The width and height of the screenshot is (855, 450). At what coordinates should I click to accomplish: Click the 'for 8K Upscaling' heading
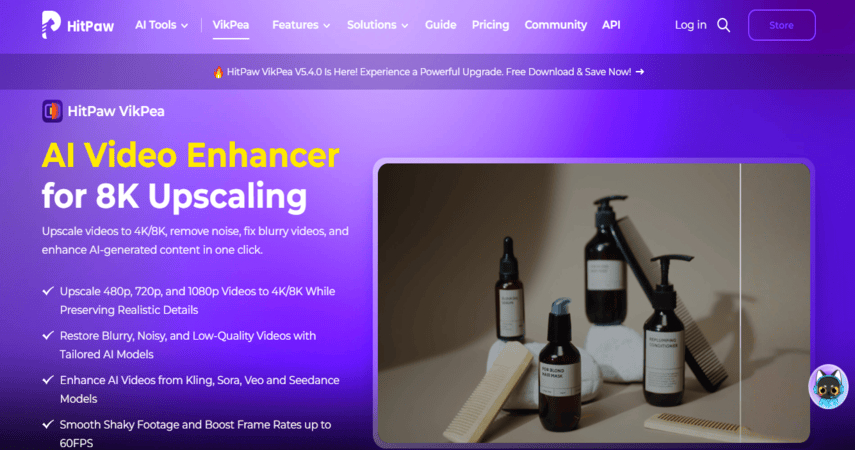[174, 196]
